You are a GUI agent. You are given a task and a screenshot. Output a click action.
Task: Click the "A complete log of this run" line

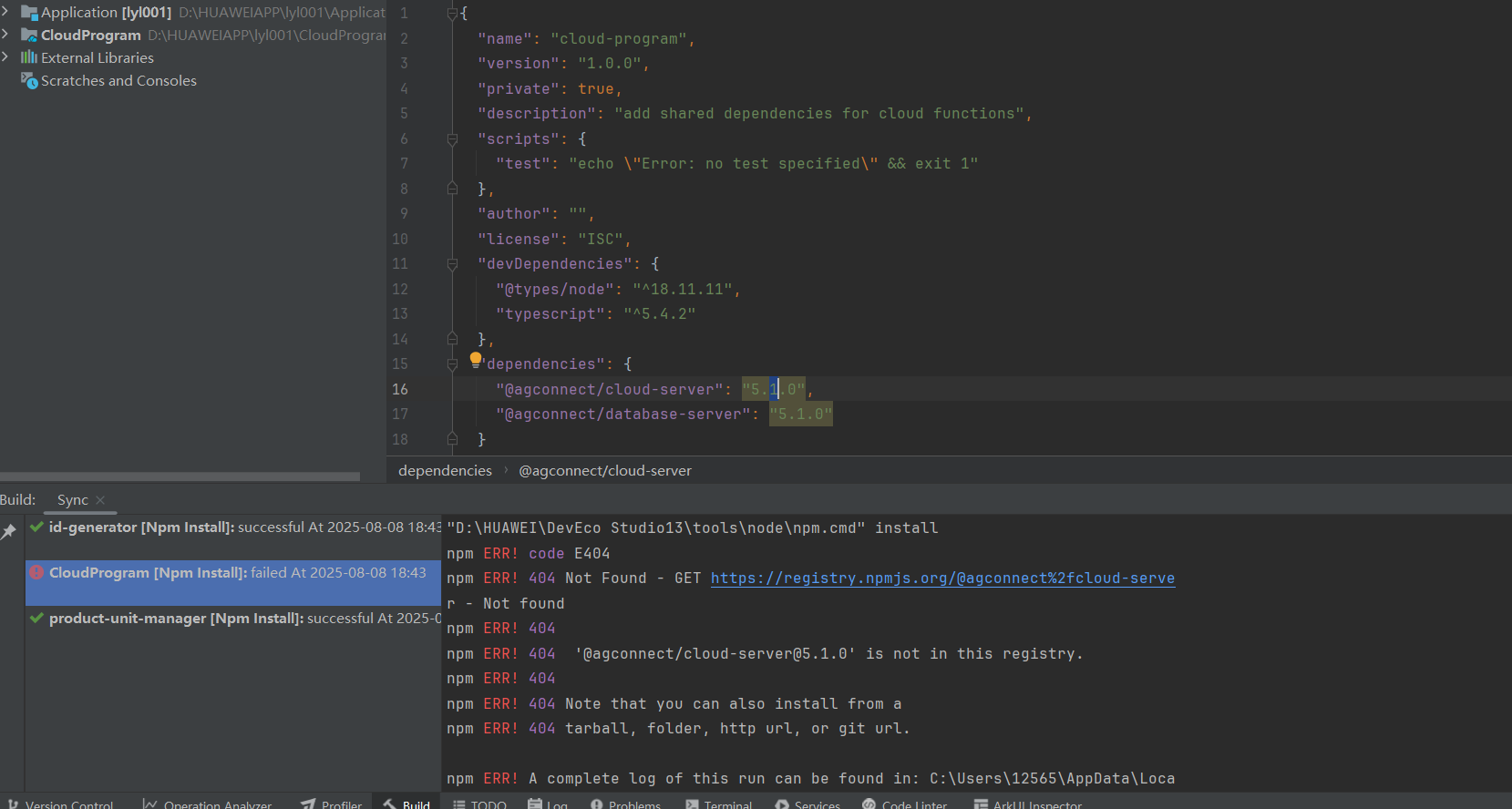tap(811, 779)
